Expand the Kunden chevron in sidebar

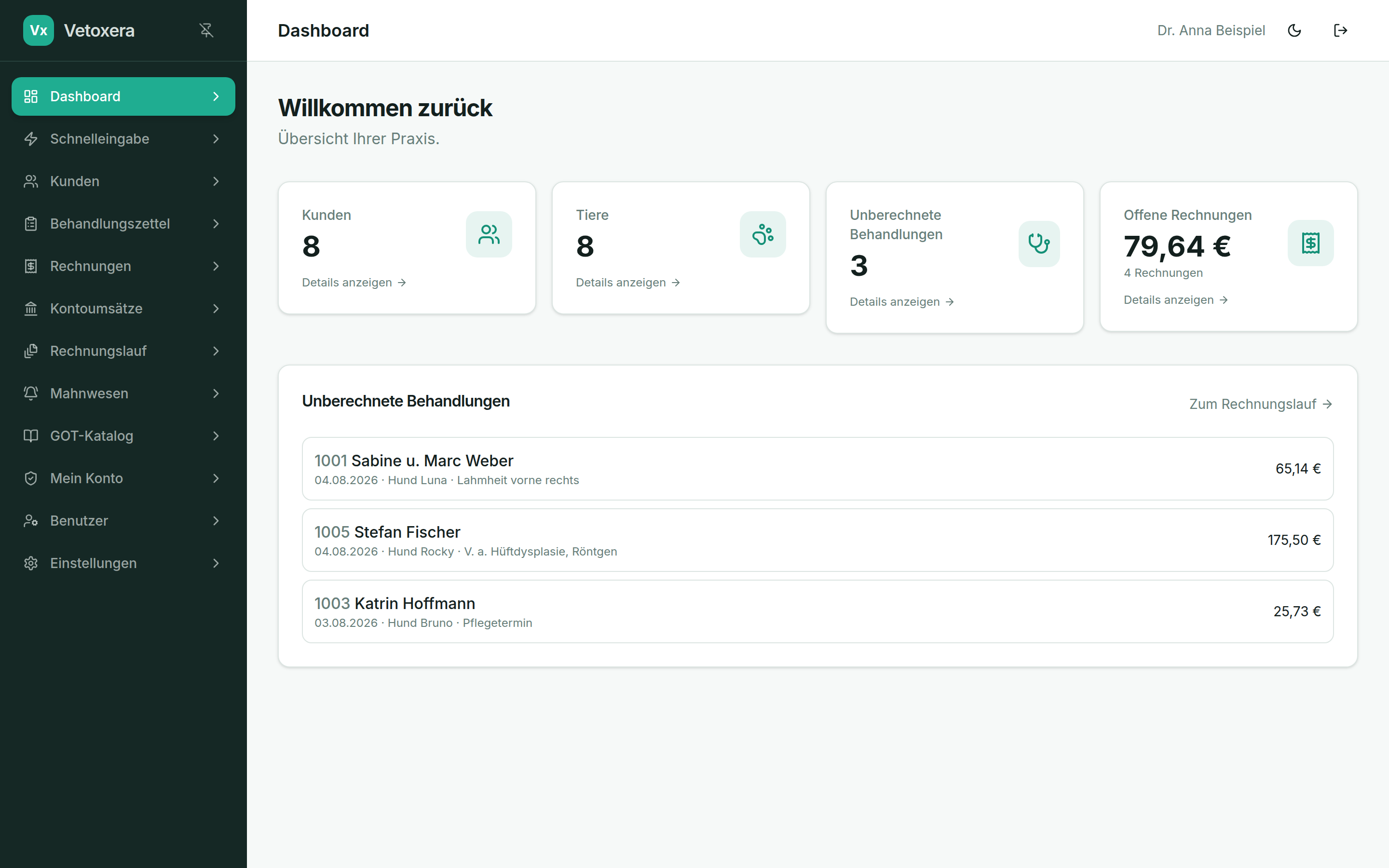click(x=216, y=181)
